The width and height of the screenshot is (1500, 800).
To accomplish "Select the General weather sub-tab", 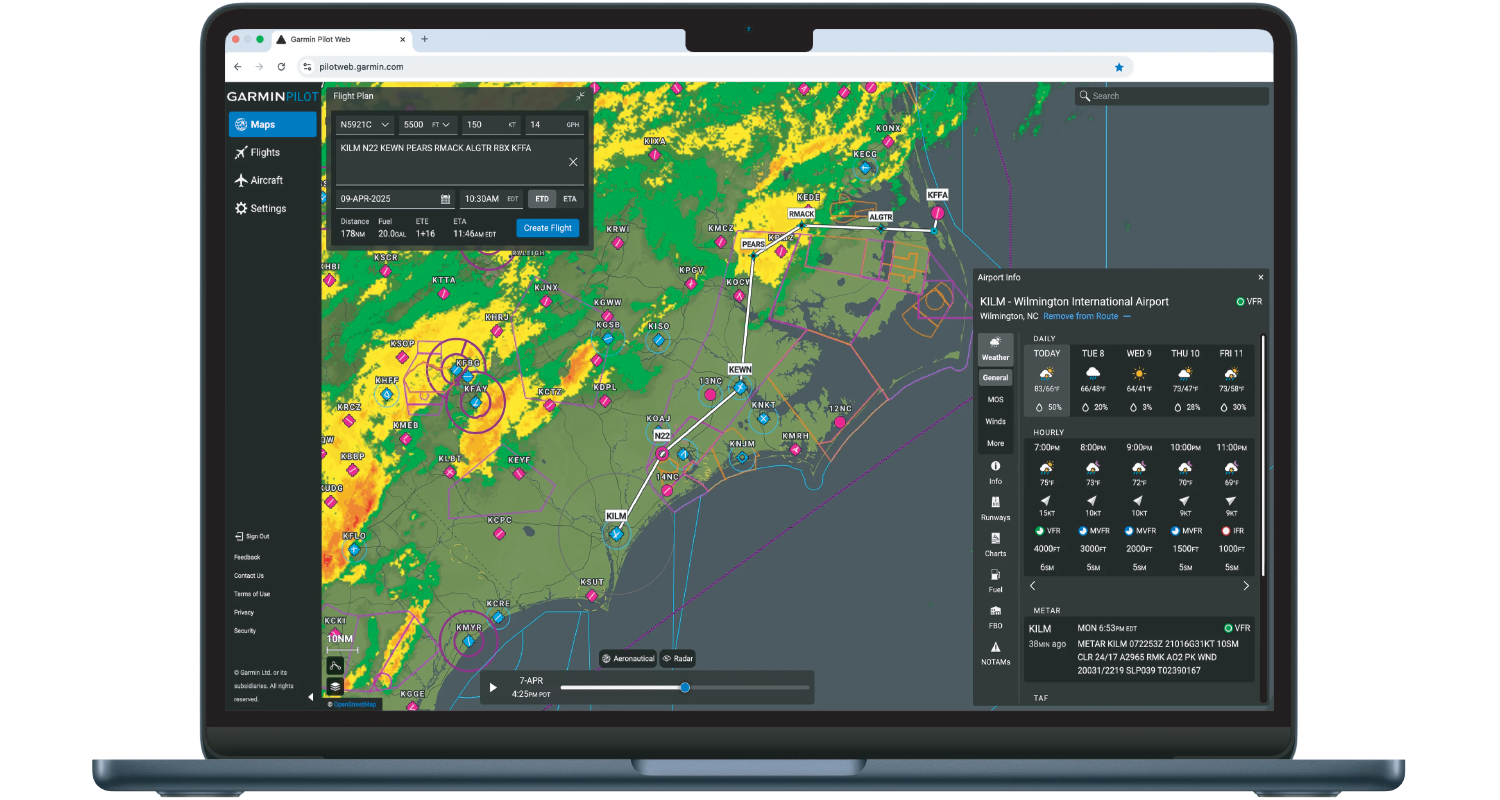I will click(x=995, y=378).
